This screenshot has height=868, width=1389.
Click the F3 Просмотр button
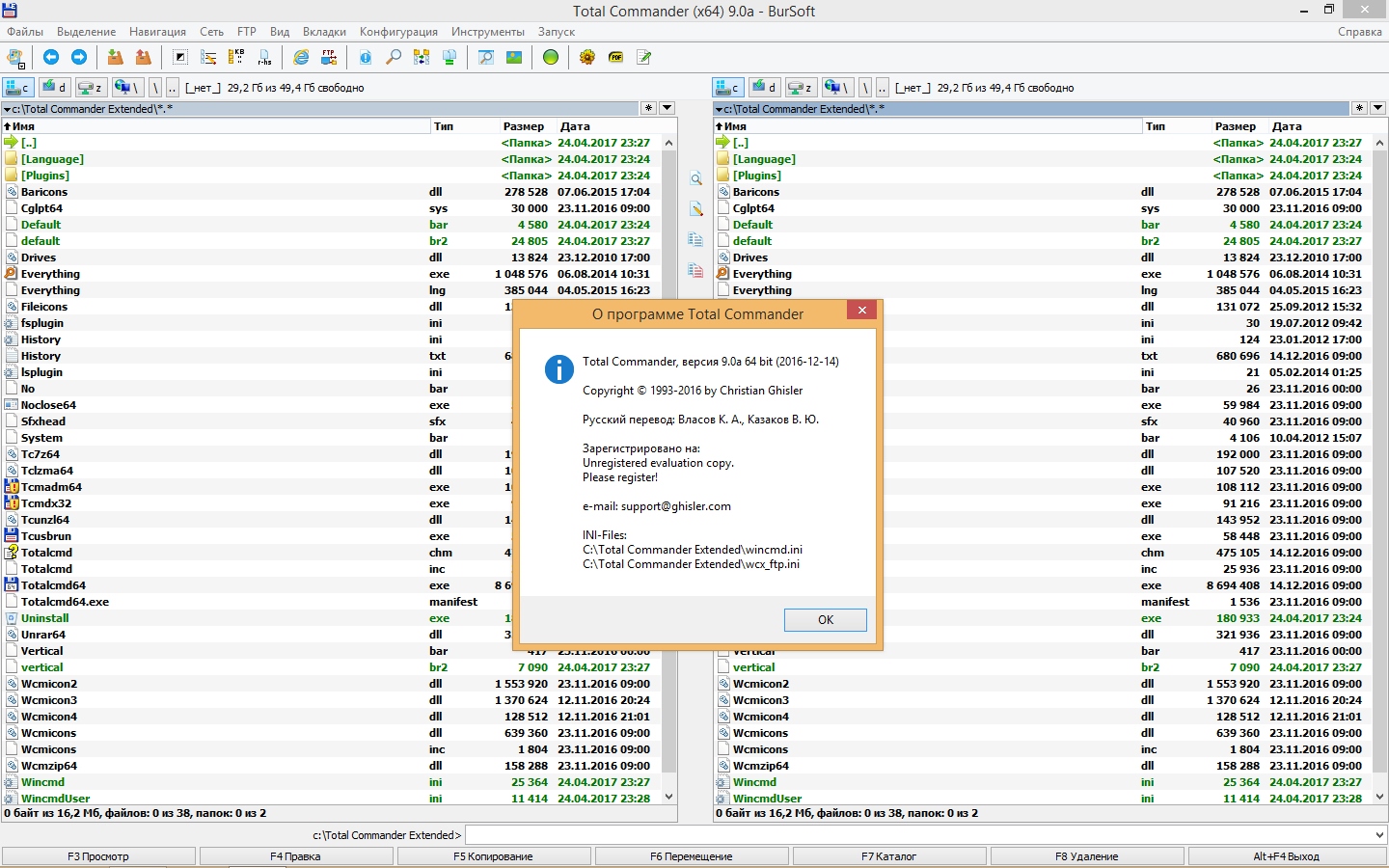point(98,856)
